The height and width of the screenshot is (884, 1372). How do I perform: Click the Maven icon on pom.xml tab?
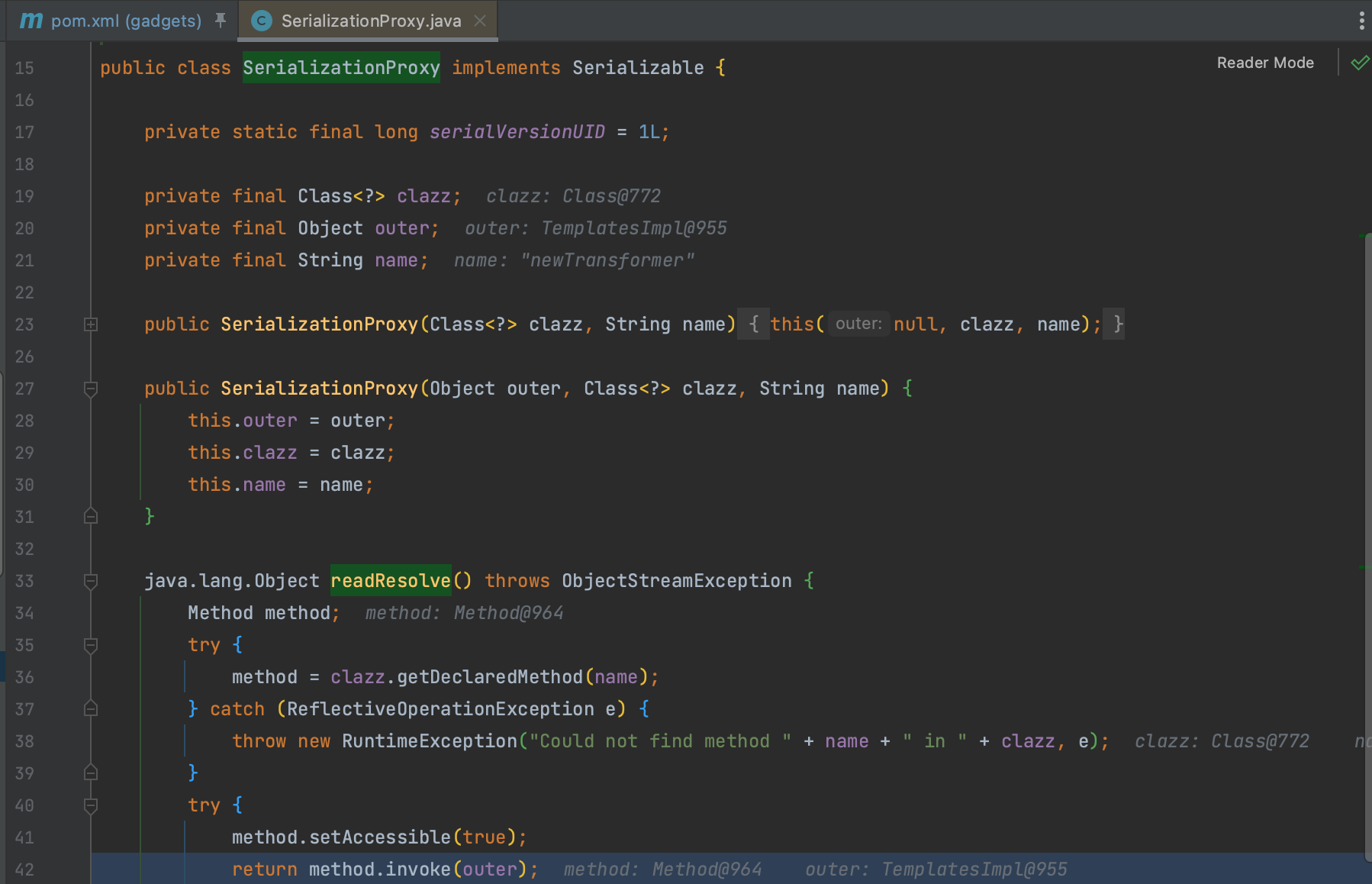click(x=31, y=21)
